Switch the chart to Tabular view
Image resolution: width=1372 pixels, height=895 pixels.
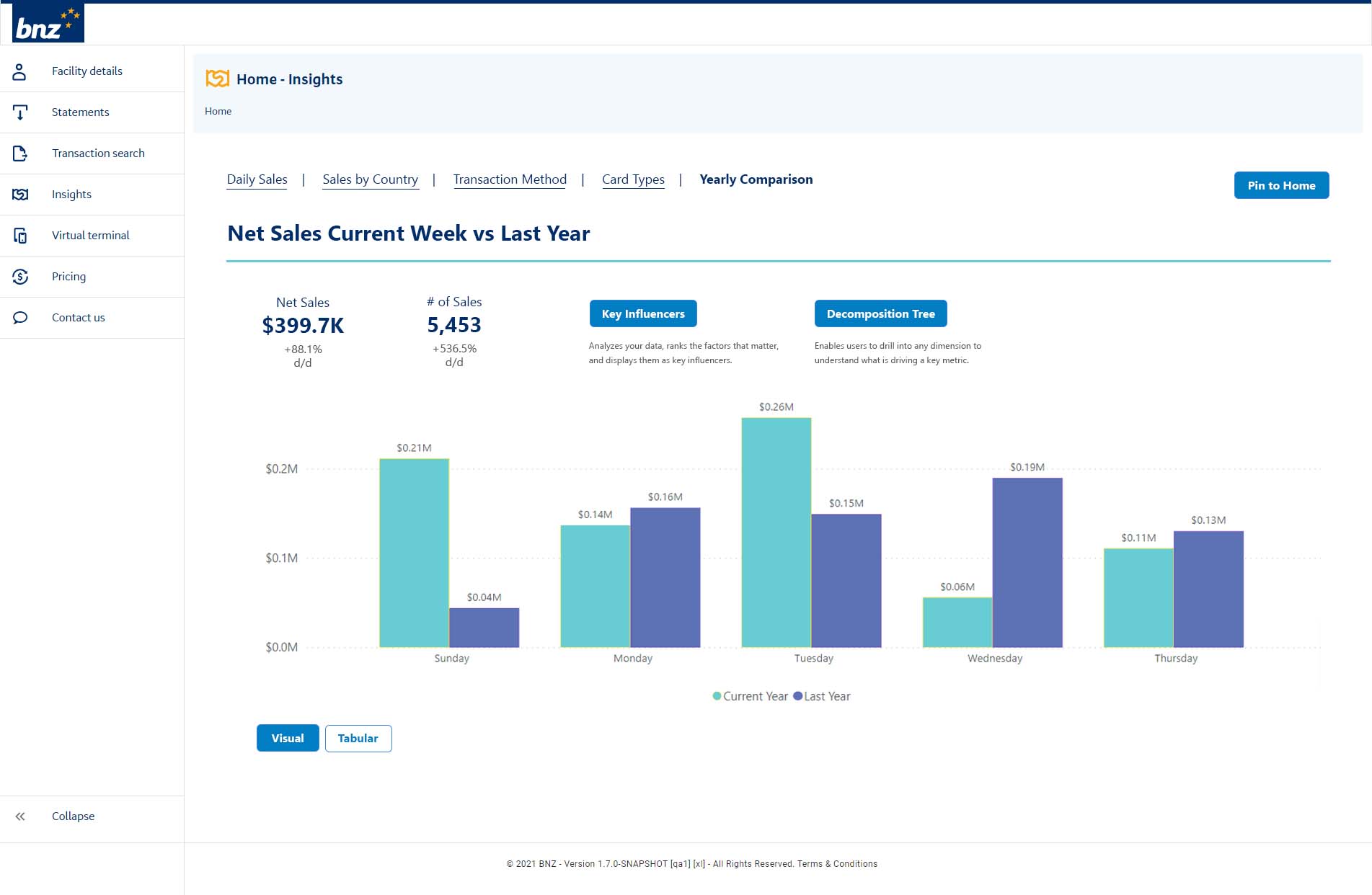tap(358, 738)
